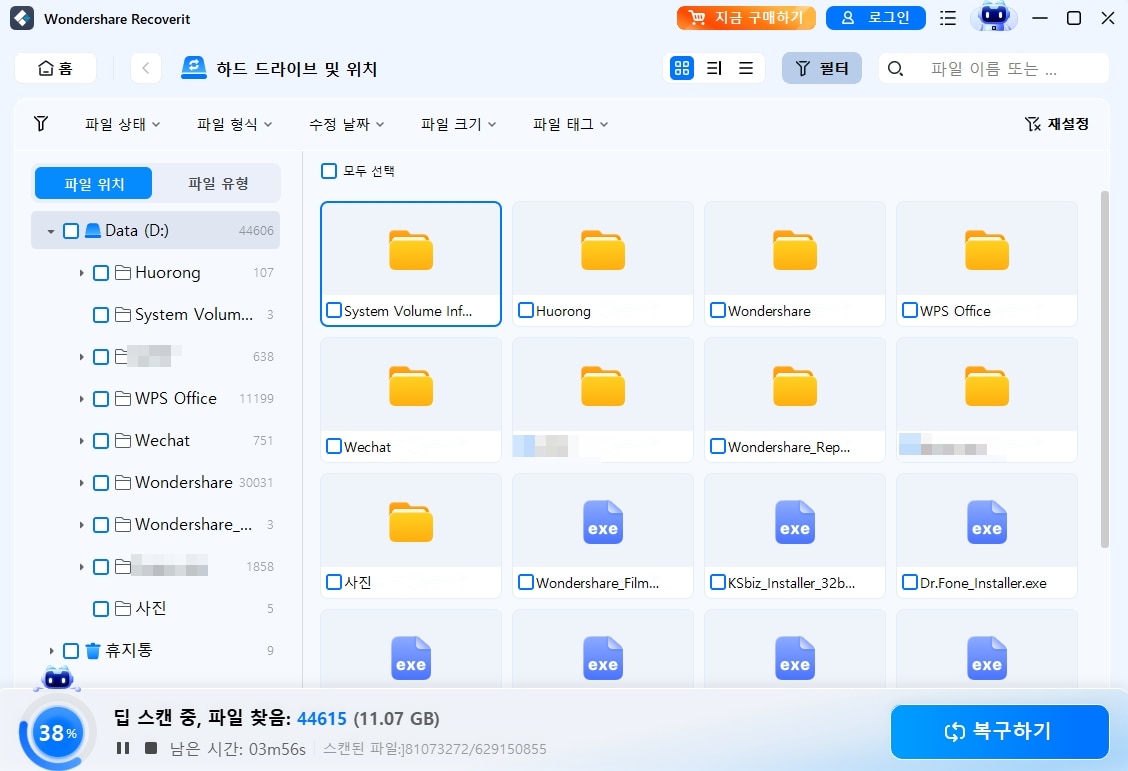Click the 지금 구매하기 buy button
Image resolution: width=1128 pixels, height=771 pixels.
click(746, 18)
